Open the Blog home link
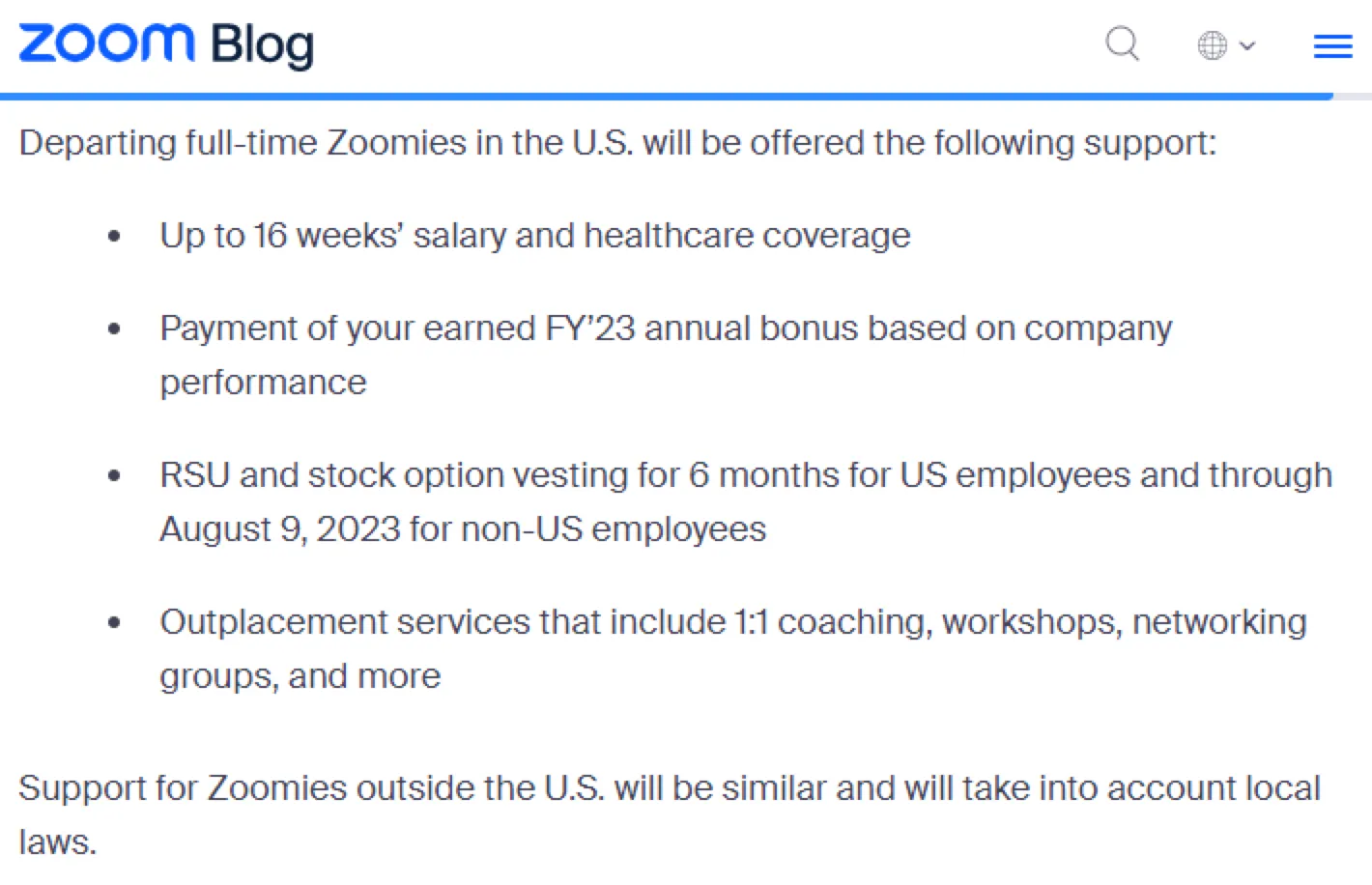 pos(262,45)
